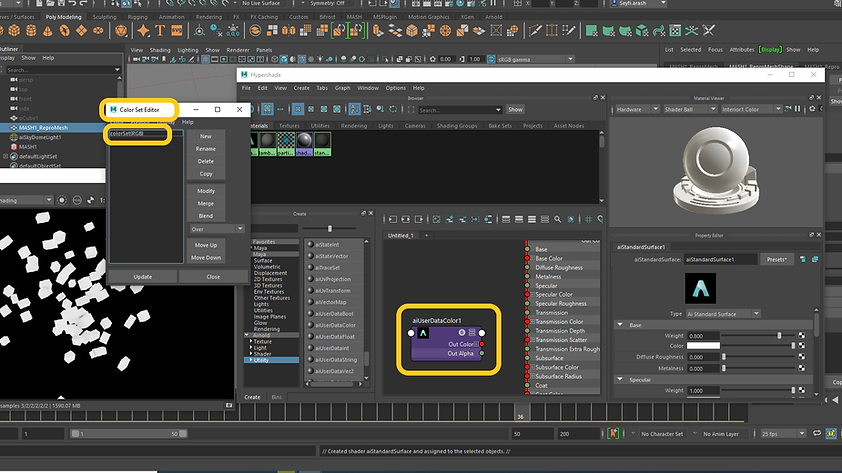Open the Graph menu in Hypershade
The height and width of the screenshot is (473, 842).
pos(341,88)
